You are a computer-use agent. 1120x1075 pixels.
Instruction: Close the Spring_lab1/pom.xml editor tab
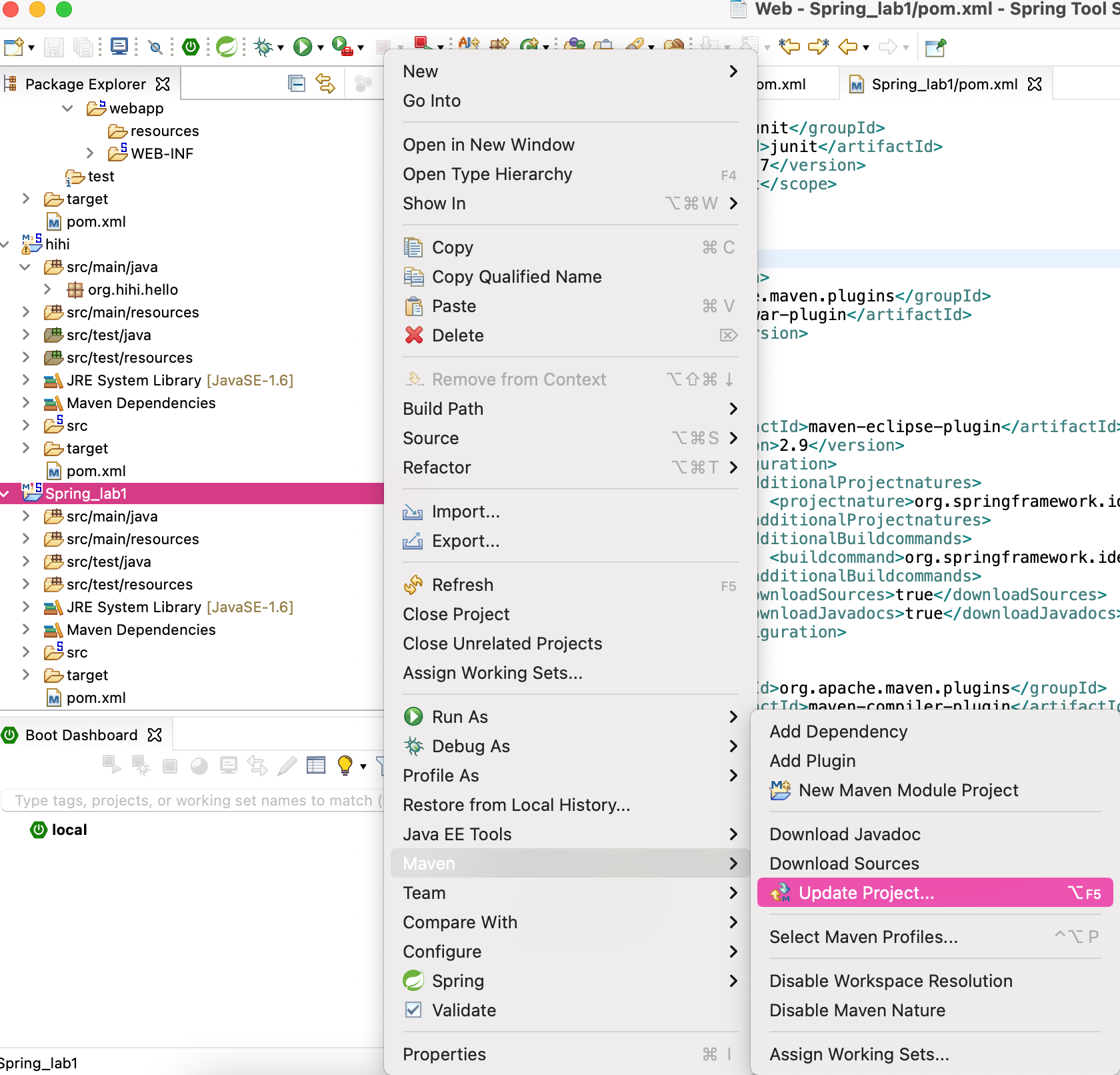(x=1035, y=84)
